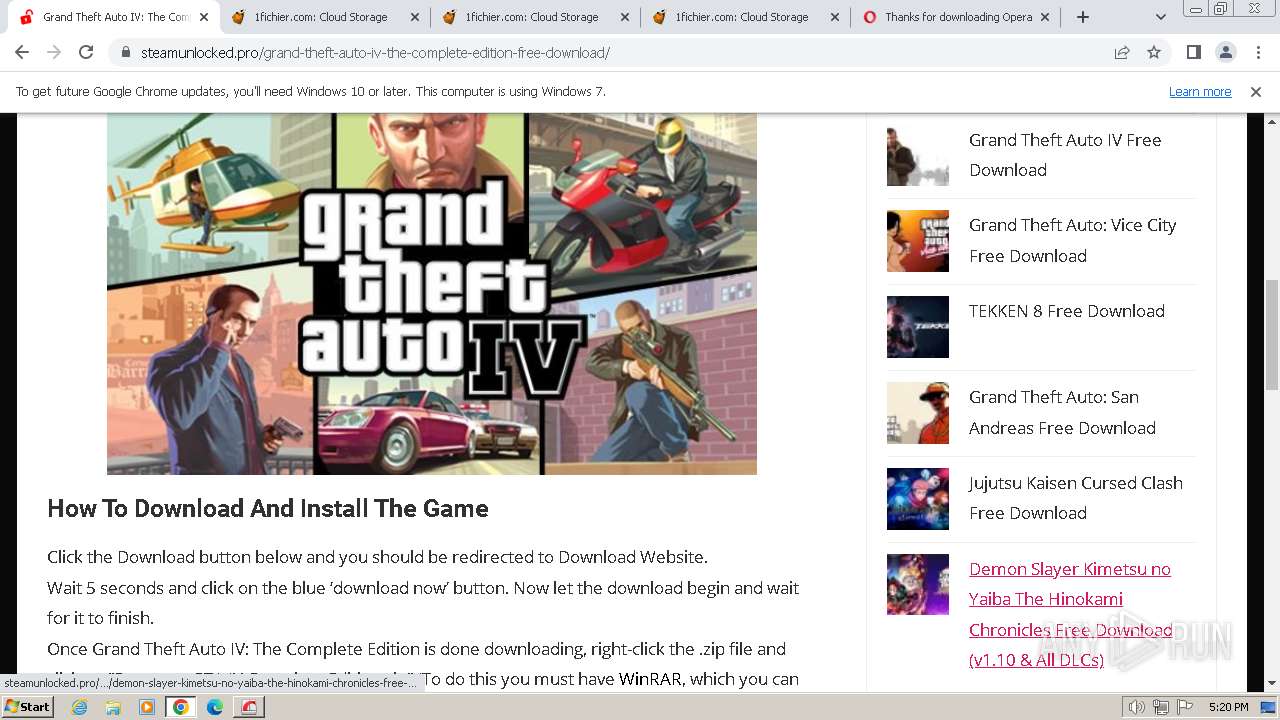Open Jujutsu Kaisen Cursed Clash Free Download

(x=1076, y=498)
